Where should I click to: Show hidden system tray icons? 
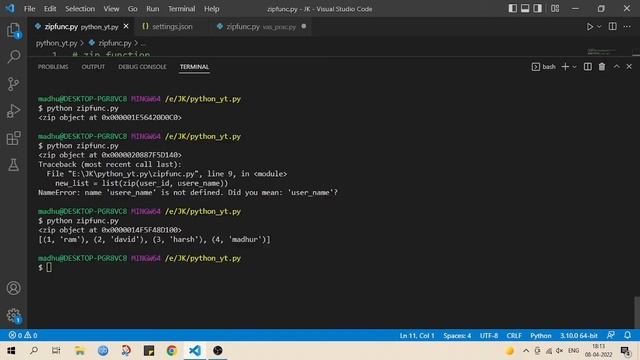coord(526,351)
